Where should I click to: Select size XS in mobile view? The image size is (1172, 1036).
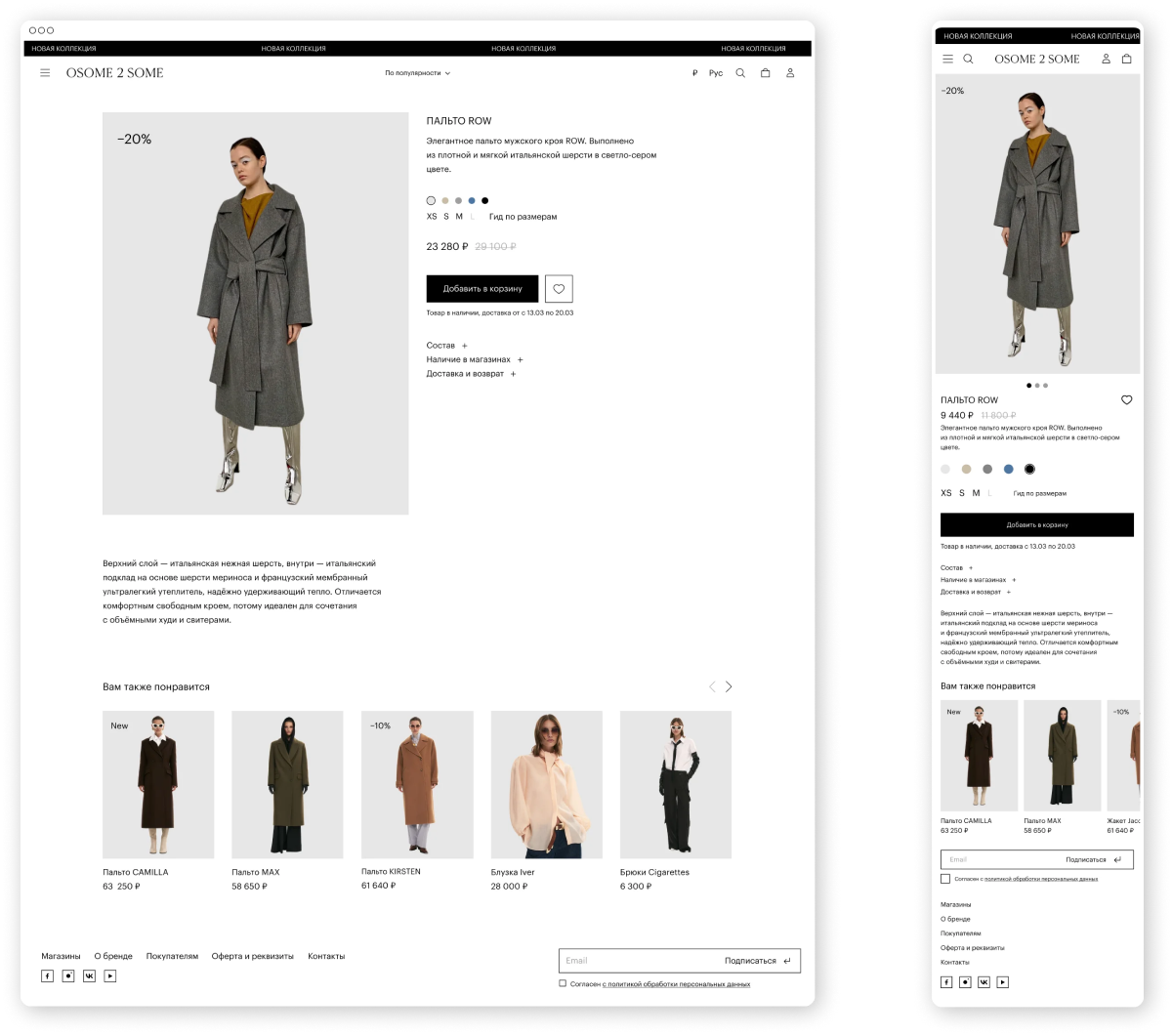[946, 493]
